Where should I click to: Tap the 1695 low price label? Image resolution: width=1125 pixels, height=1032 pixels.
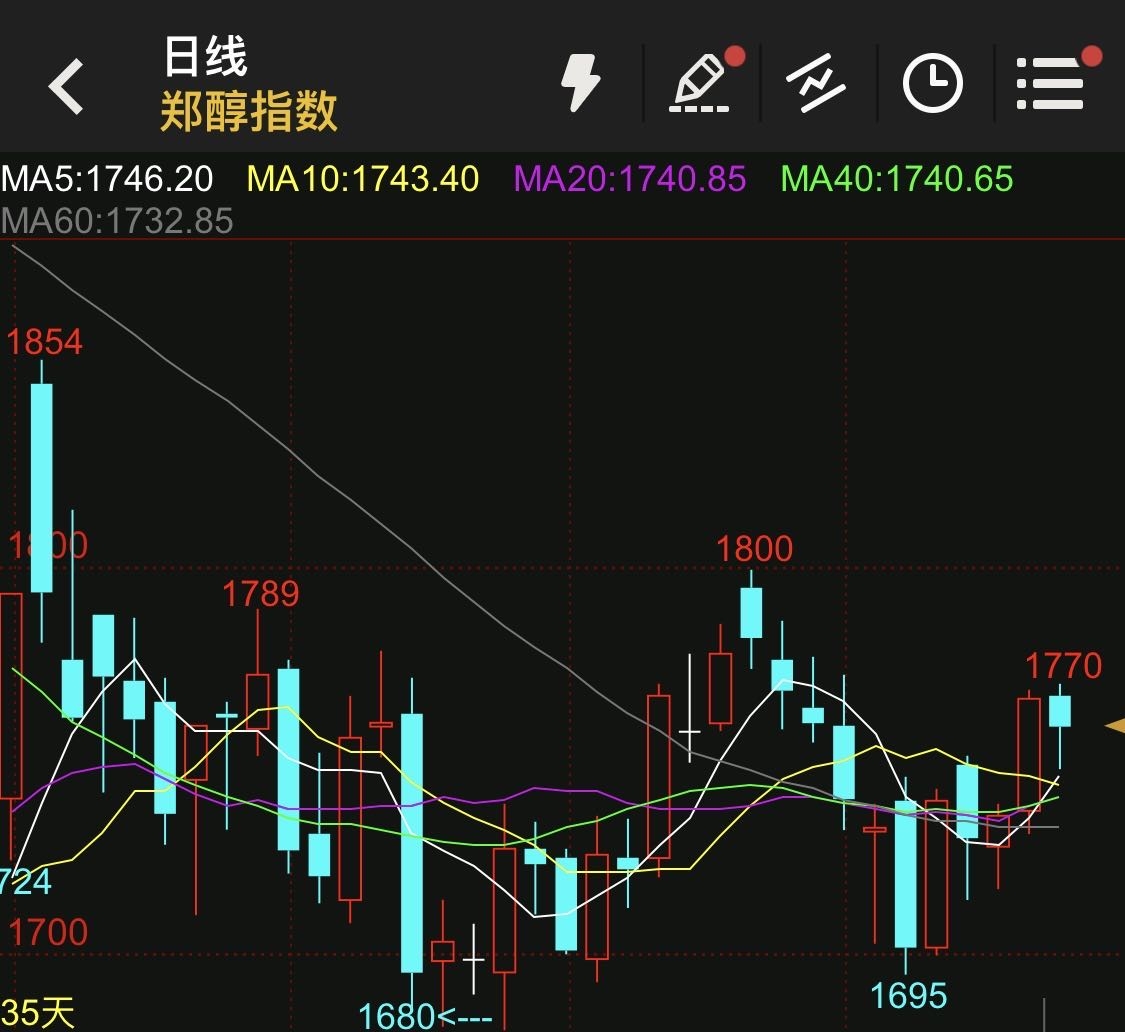908,996
